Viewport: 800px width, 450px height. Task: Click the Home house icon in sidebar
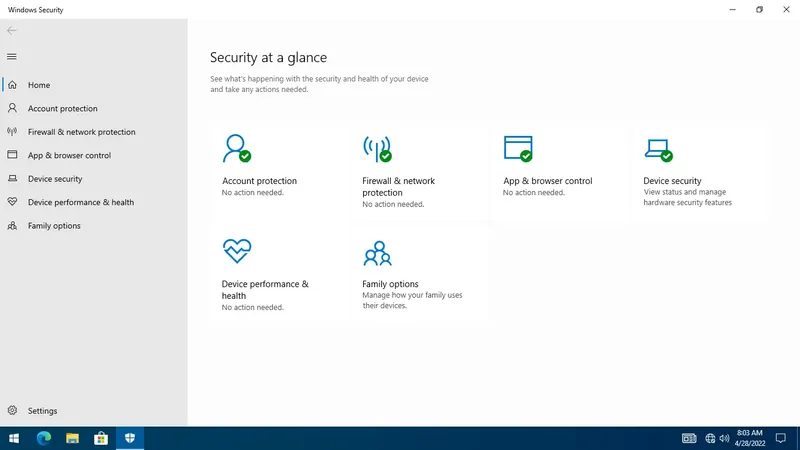point(12,85)
